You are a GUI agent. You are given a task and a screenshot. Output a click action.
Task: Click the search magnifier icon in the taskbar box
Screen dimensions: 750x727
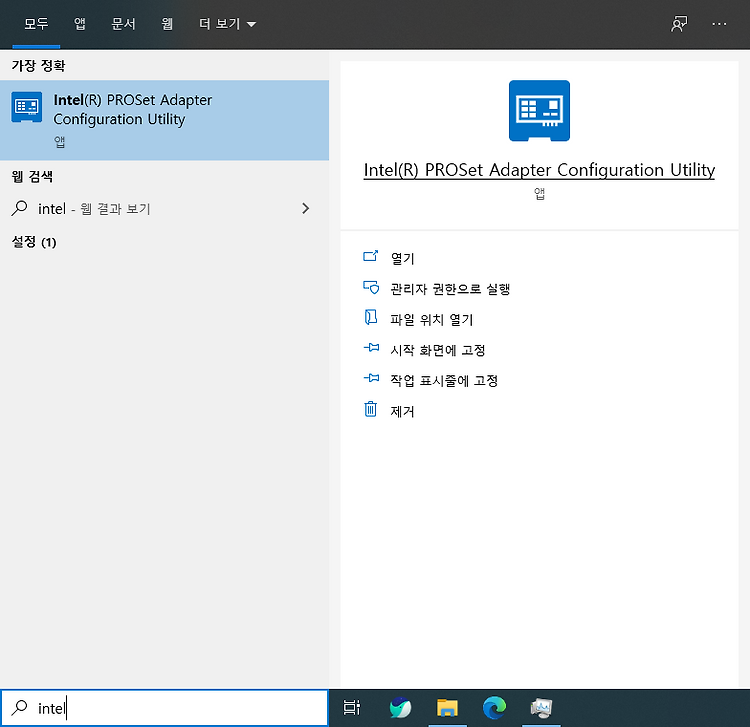click(x=20, y=707)
